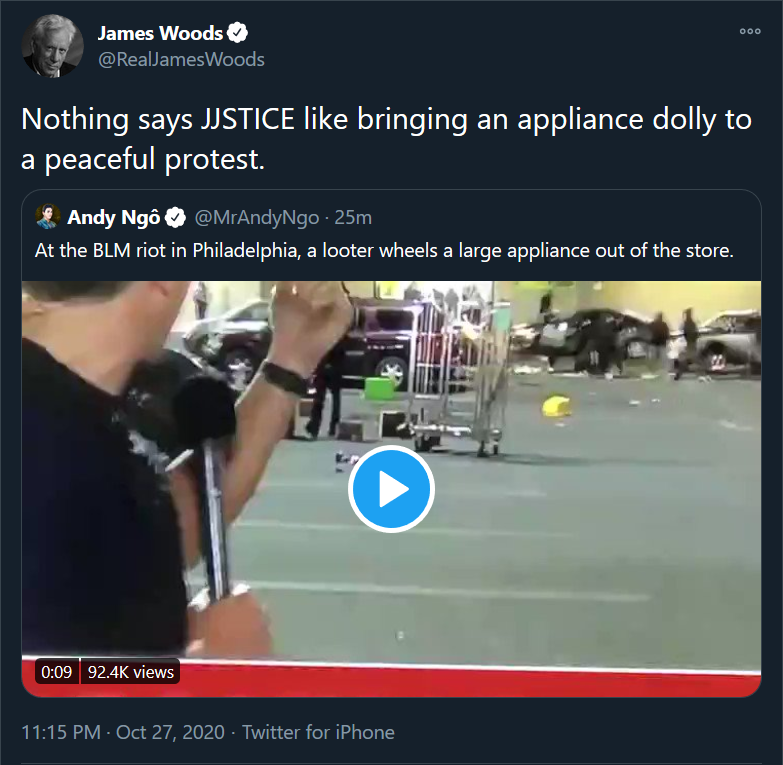Click the verified badge next to Andy Ngô
783x765 pixels.
coord(175,217)
